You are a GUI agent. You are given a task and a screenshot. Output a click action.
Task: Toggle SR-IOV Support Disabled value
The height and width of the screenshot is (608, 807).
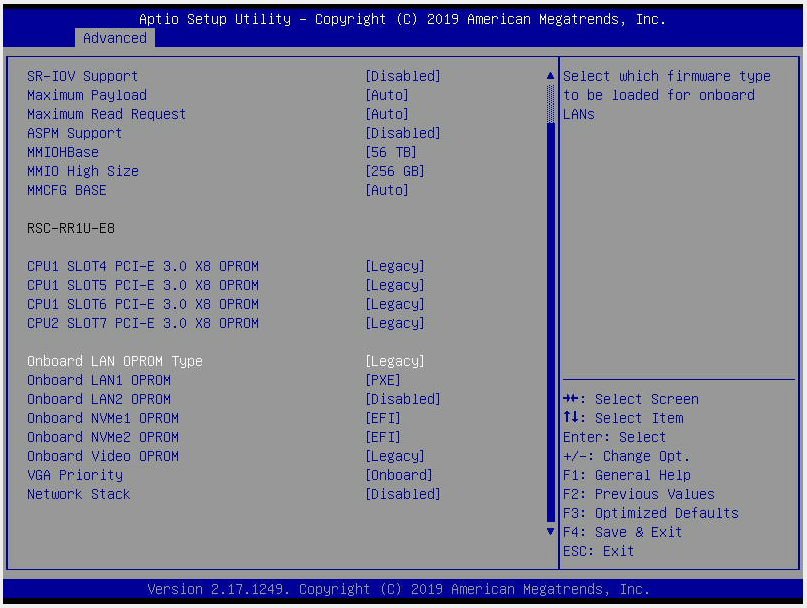pyautogui.click(x=402, y=76)
